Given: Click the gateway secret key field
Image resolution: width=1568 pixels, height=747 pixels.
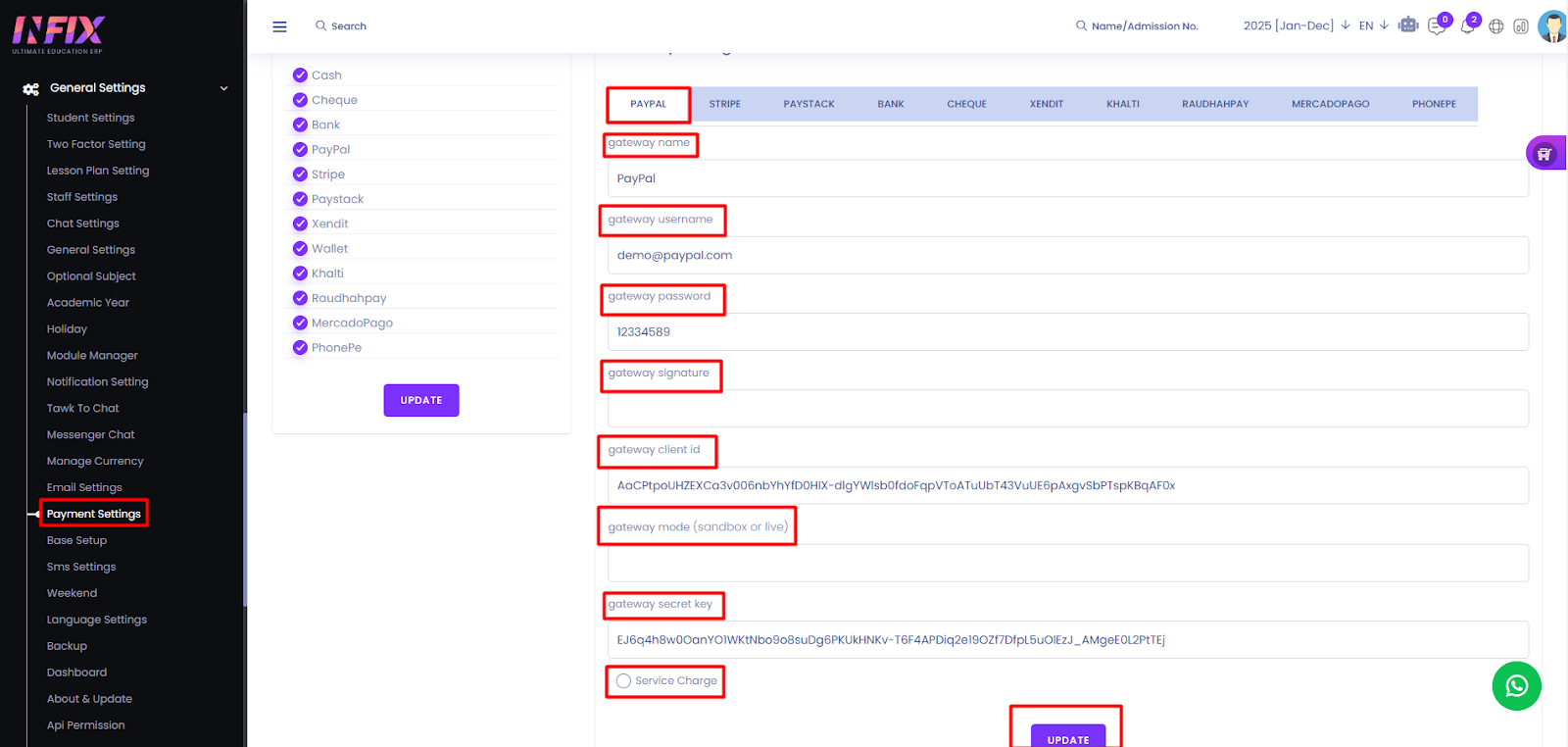Looking at the screenshot, I should coord(1068,639).
